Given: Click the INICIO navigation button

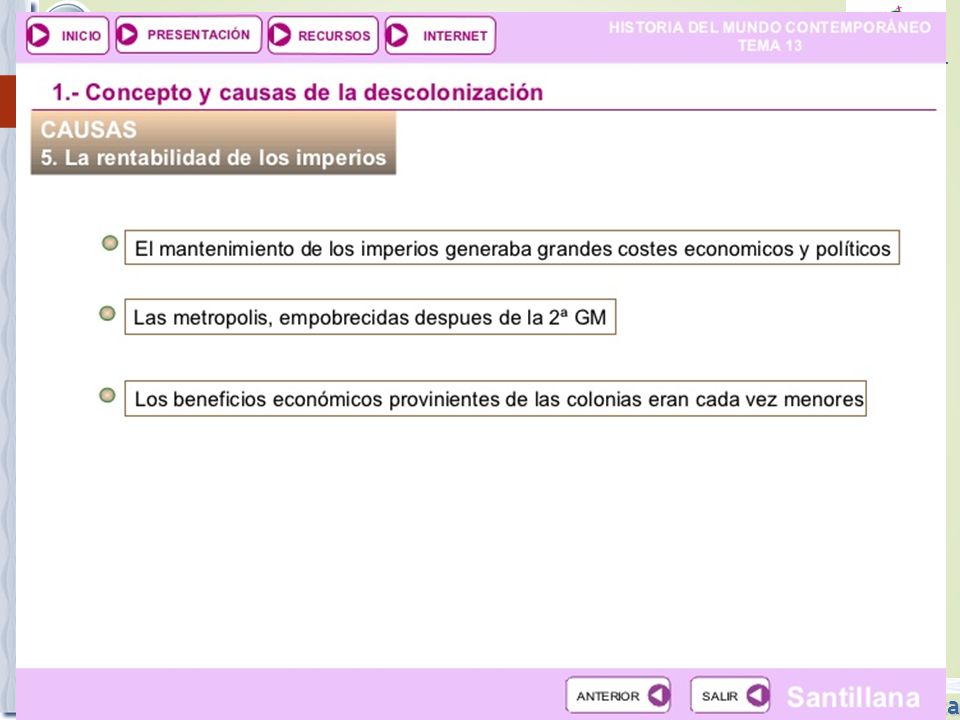Looking at the screenshot, I should coord(67,36).
